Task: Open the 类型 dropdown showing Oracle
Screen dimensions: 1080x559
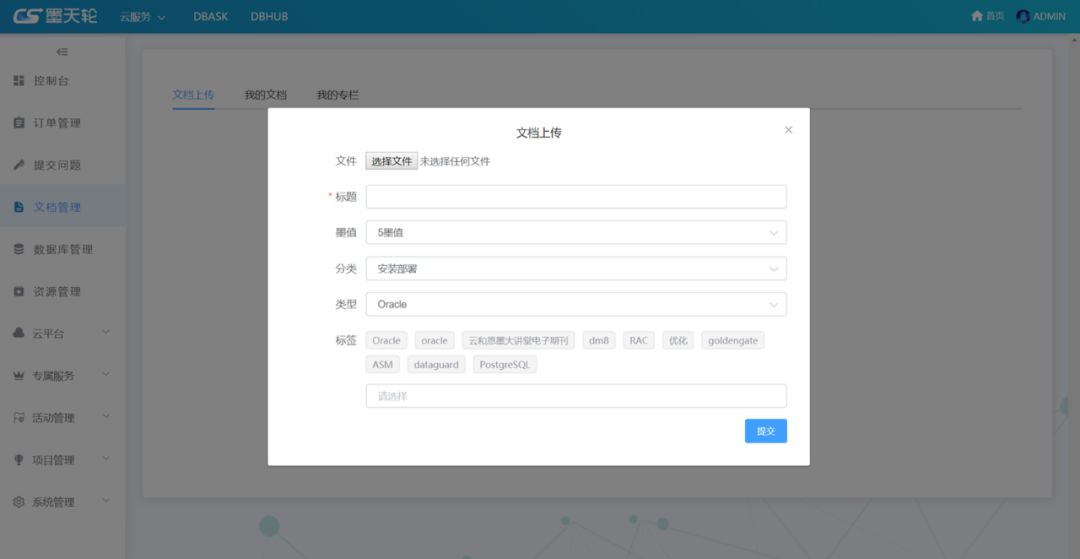Action: 575,304
